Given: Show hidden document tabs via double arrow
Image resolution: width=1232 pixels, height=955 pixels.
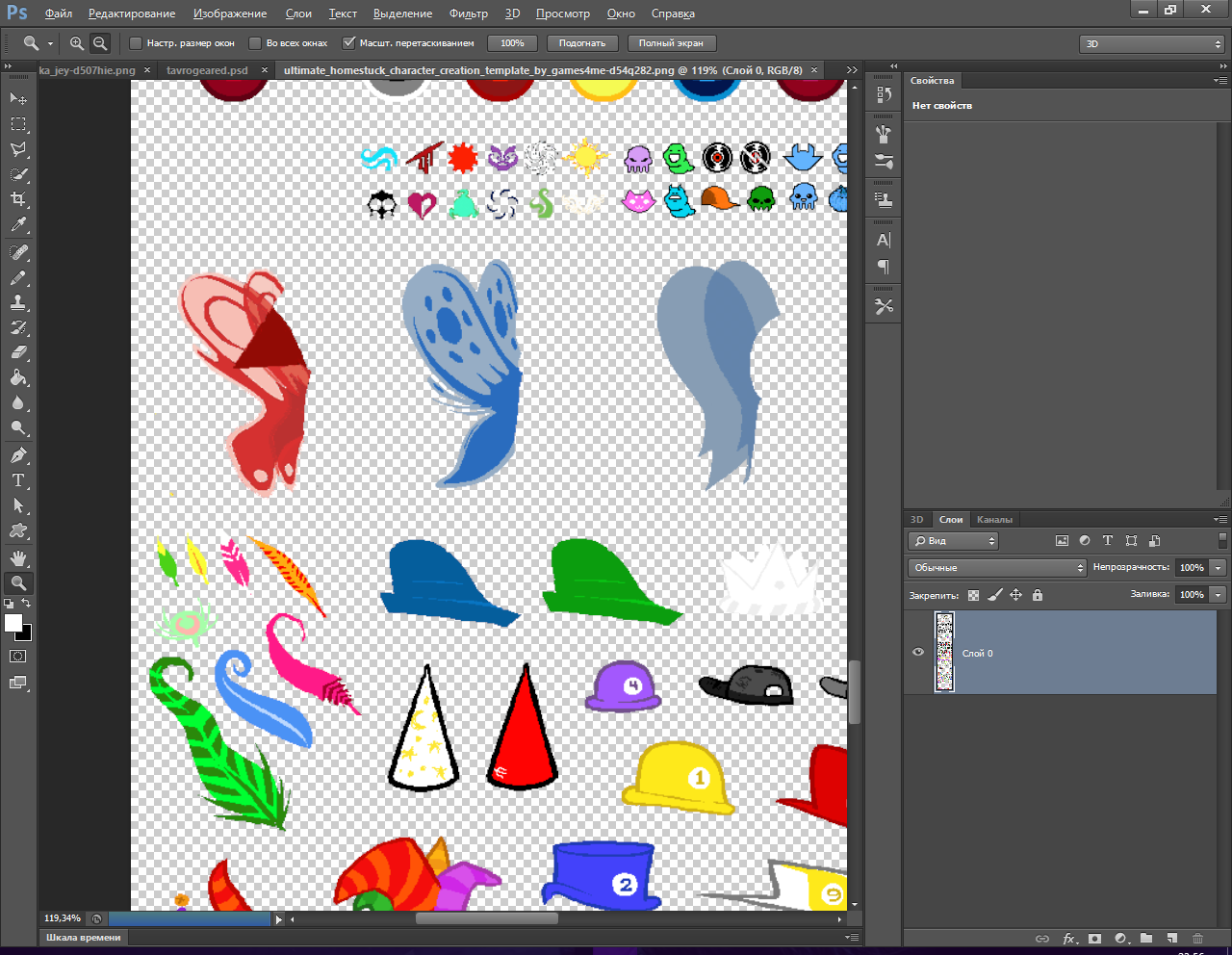Looking at the screenshot, I should point(852,70).
